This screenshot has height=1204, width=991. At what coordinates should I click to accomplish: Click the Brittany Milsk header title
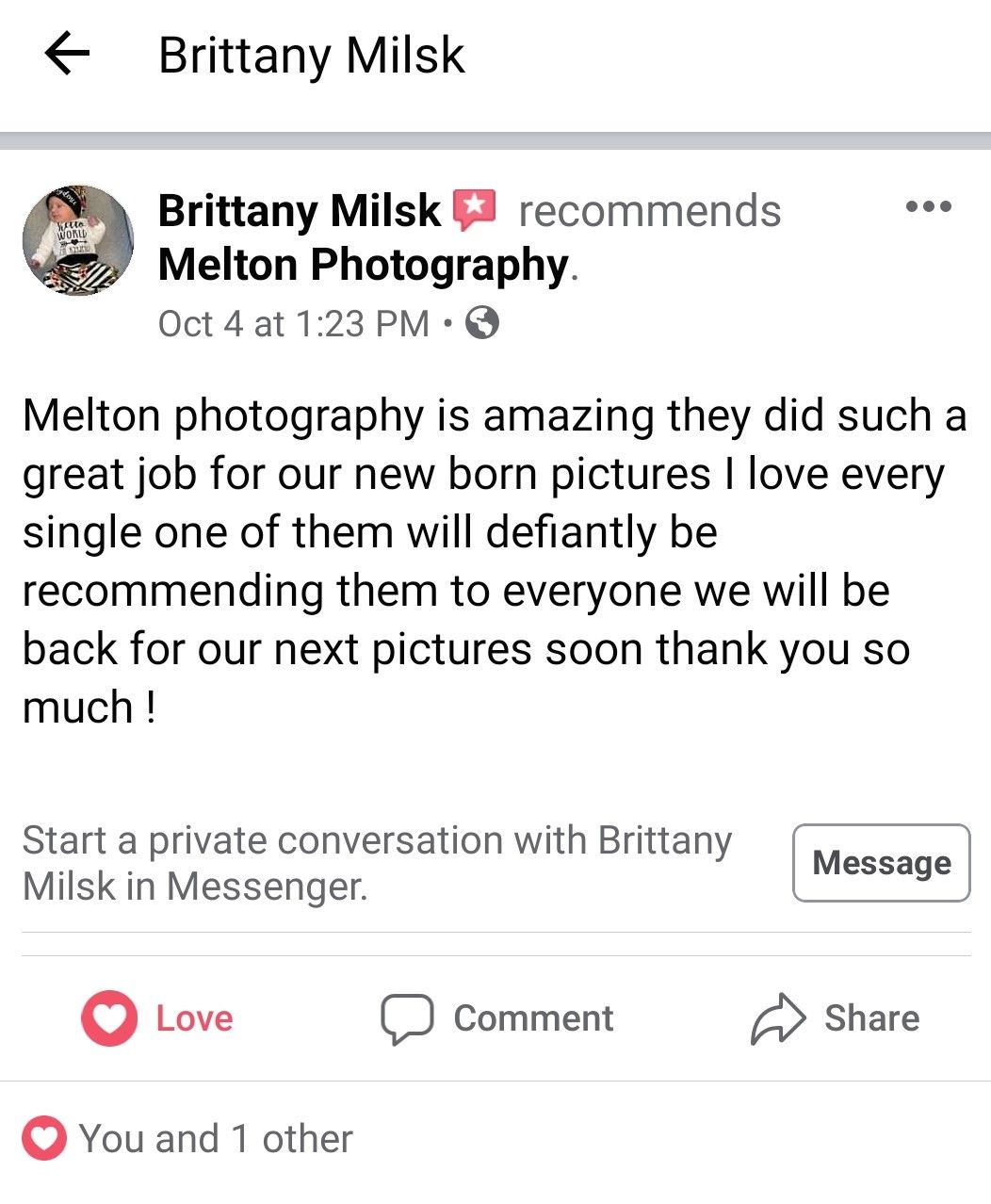tap(311, 55)
